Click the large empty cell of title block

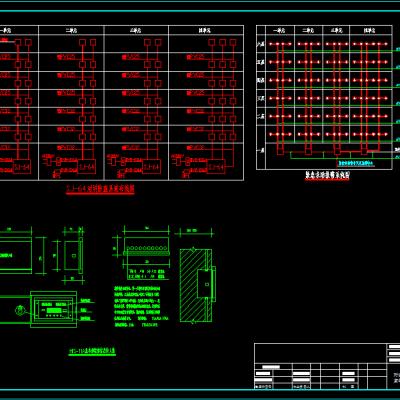tap(320, 353)
